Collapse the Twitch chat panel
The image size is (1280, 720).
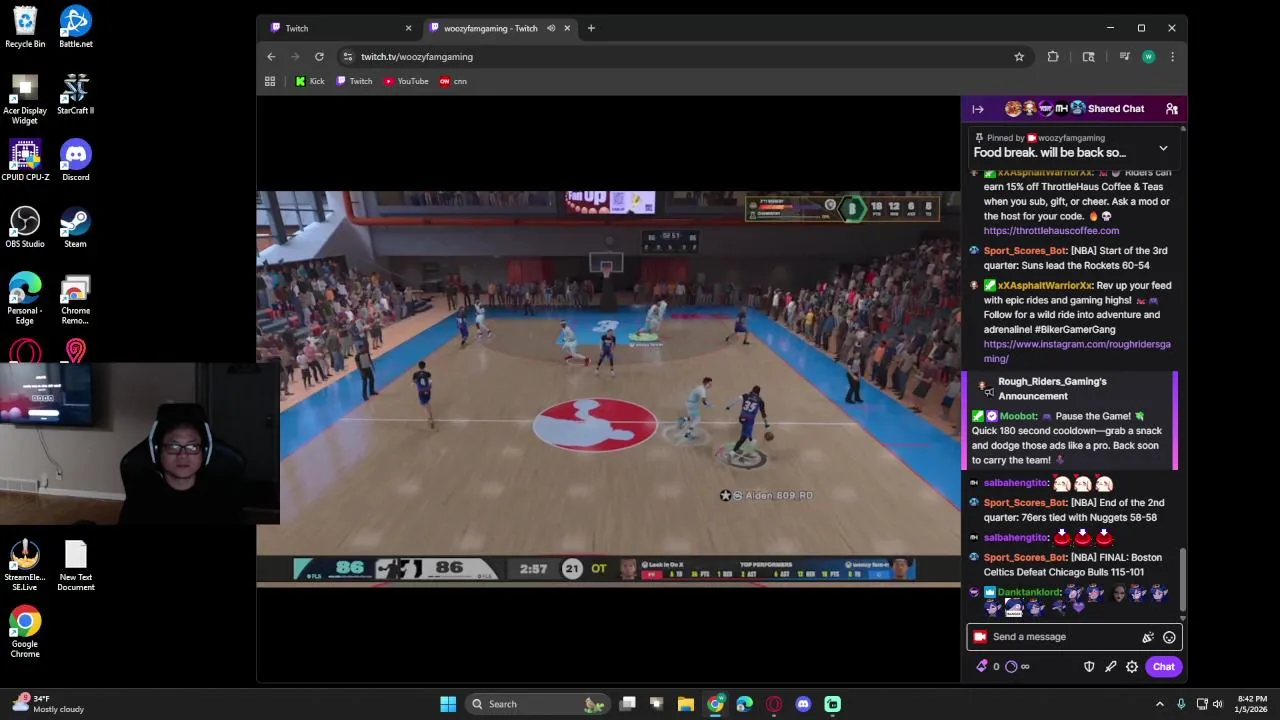[x=978, y=109]
